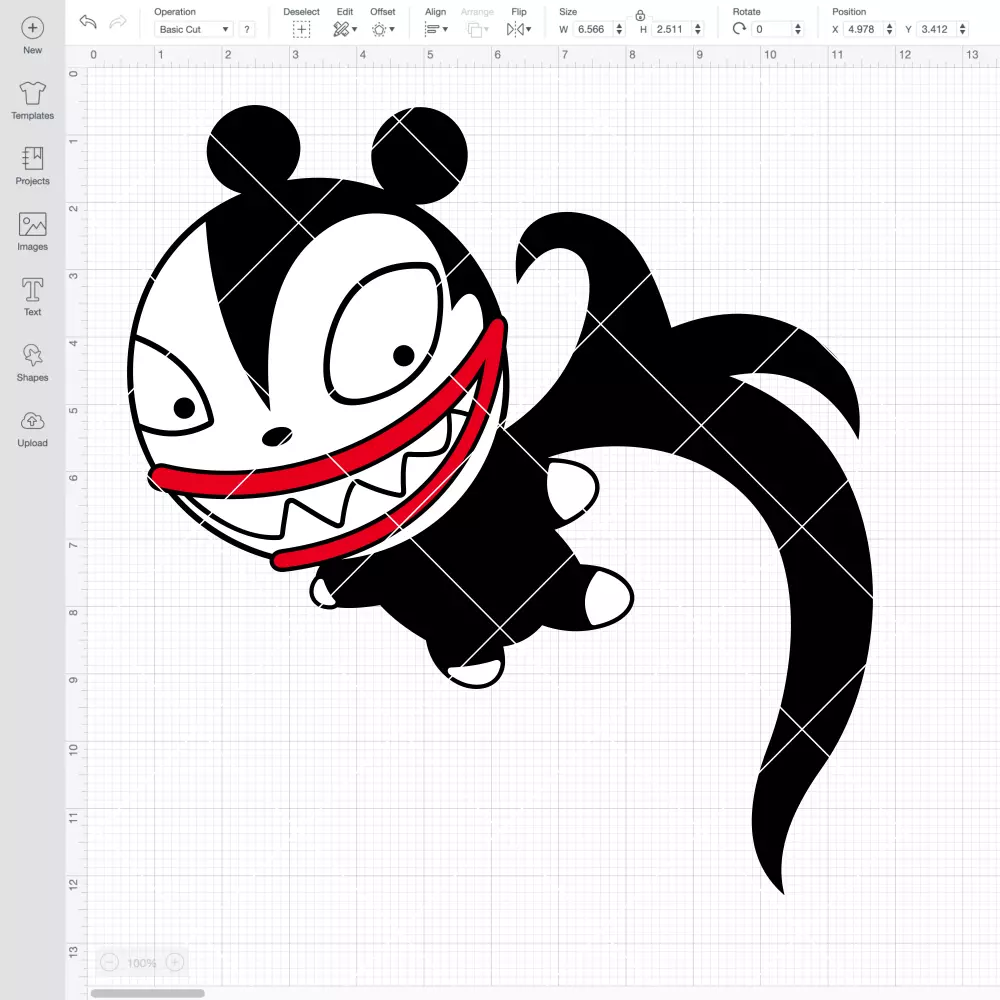Click the Rotate angle field

click(772, 29)
